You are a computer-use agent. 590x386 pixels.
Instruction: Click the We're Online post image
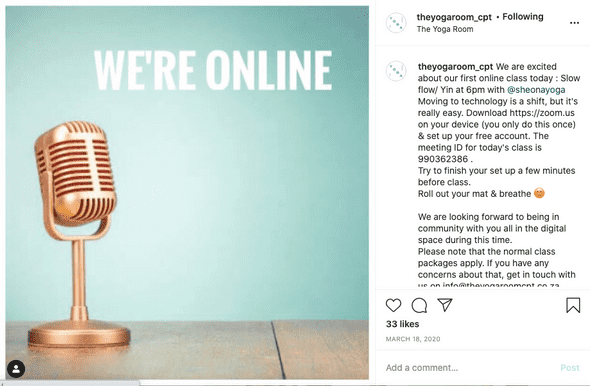(187, 192)
